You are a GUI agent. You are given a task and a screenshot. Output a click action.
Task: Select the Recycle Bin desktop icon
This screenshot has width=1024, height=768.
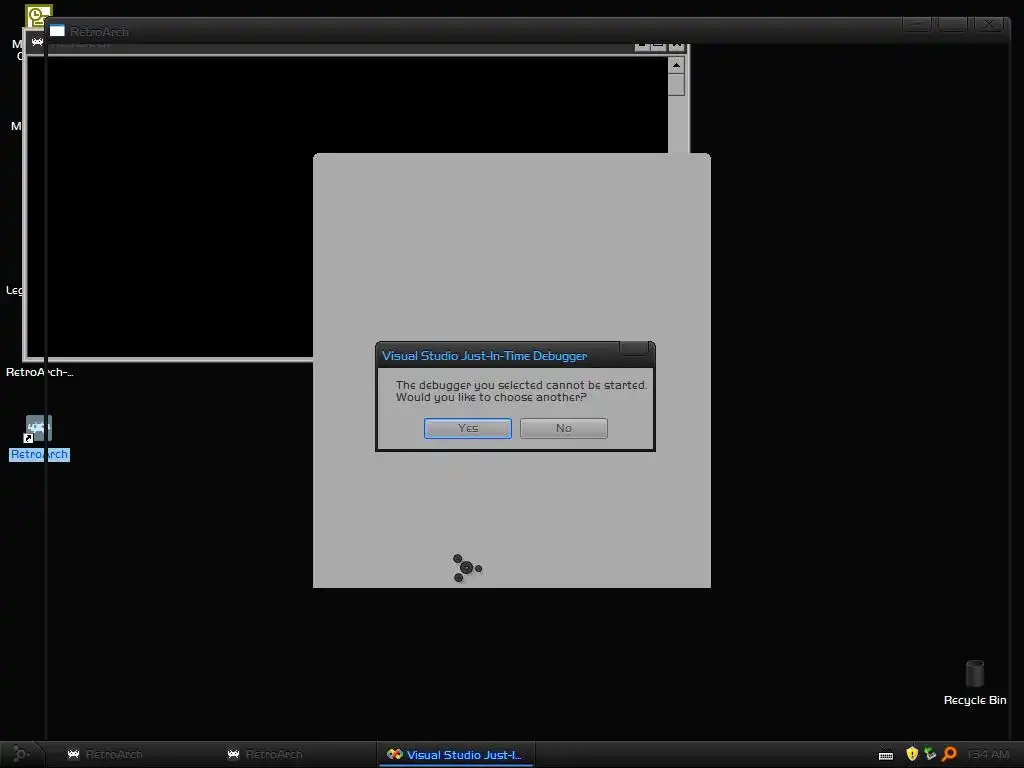point(974,674)
